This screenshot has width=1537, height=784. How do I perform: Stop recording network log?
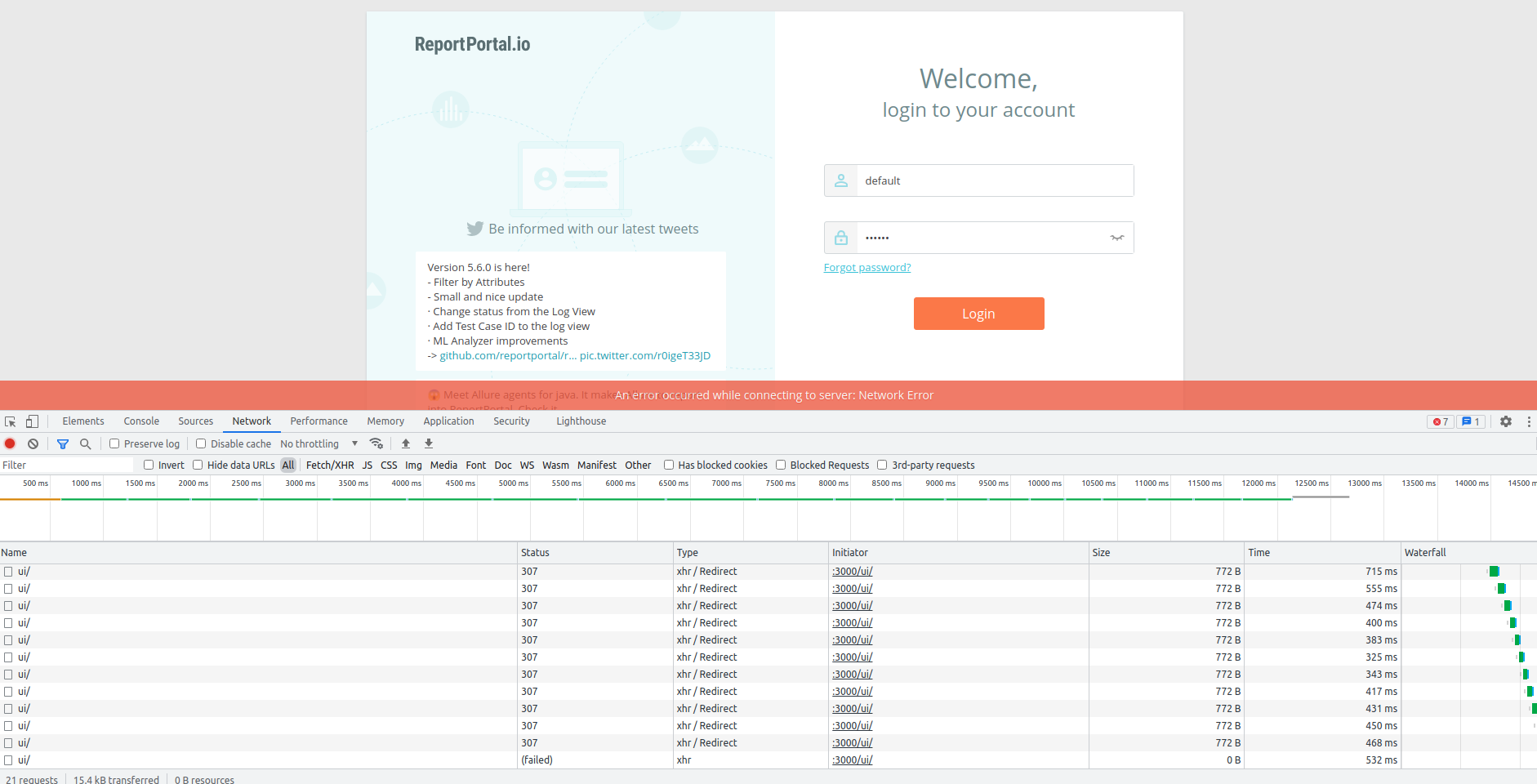(x=11, y=443)
